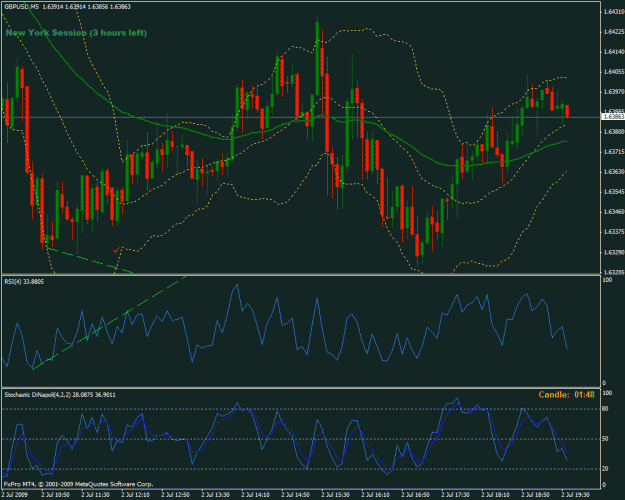Click the '2 Jul 13:30' time label
625x500 pixels.
(x=216, y=495)
